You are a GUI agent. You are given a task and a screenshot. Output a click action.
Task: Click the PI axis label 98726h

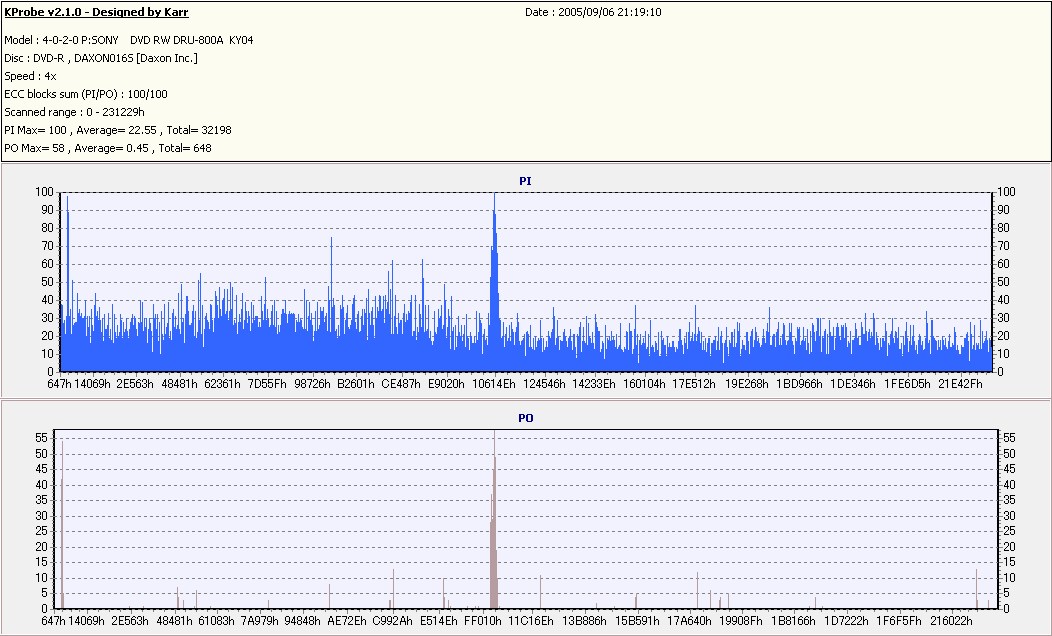313,384
